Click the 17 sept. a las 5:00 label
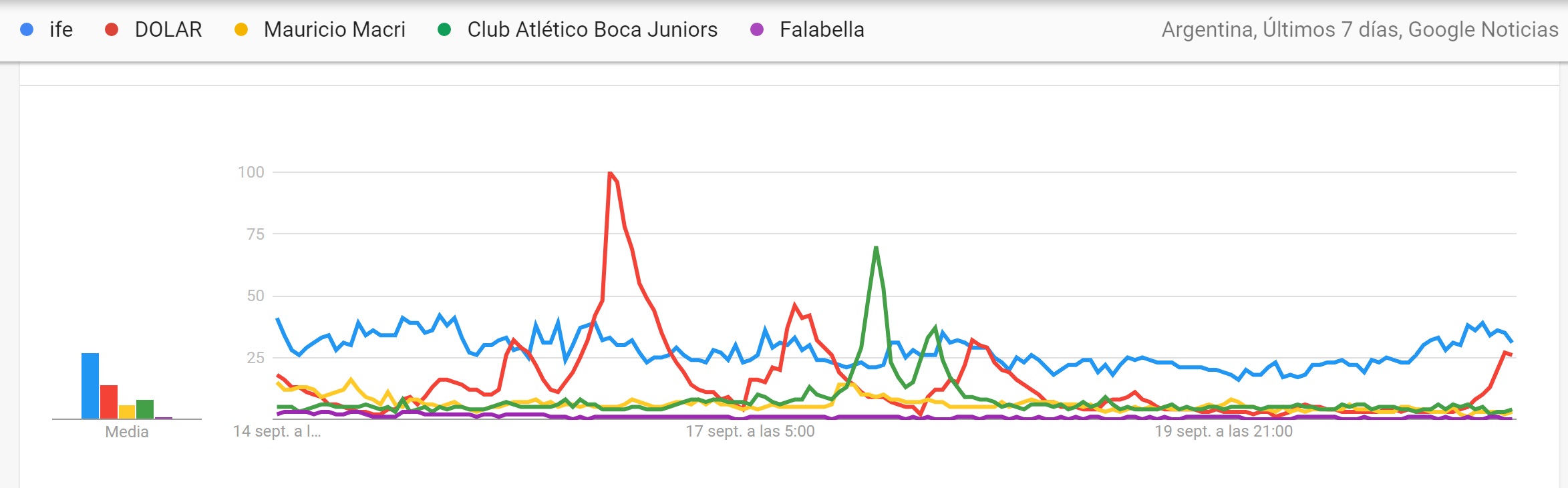Screen dimensions: 1568x488 (x=750, y=431)
